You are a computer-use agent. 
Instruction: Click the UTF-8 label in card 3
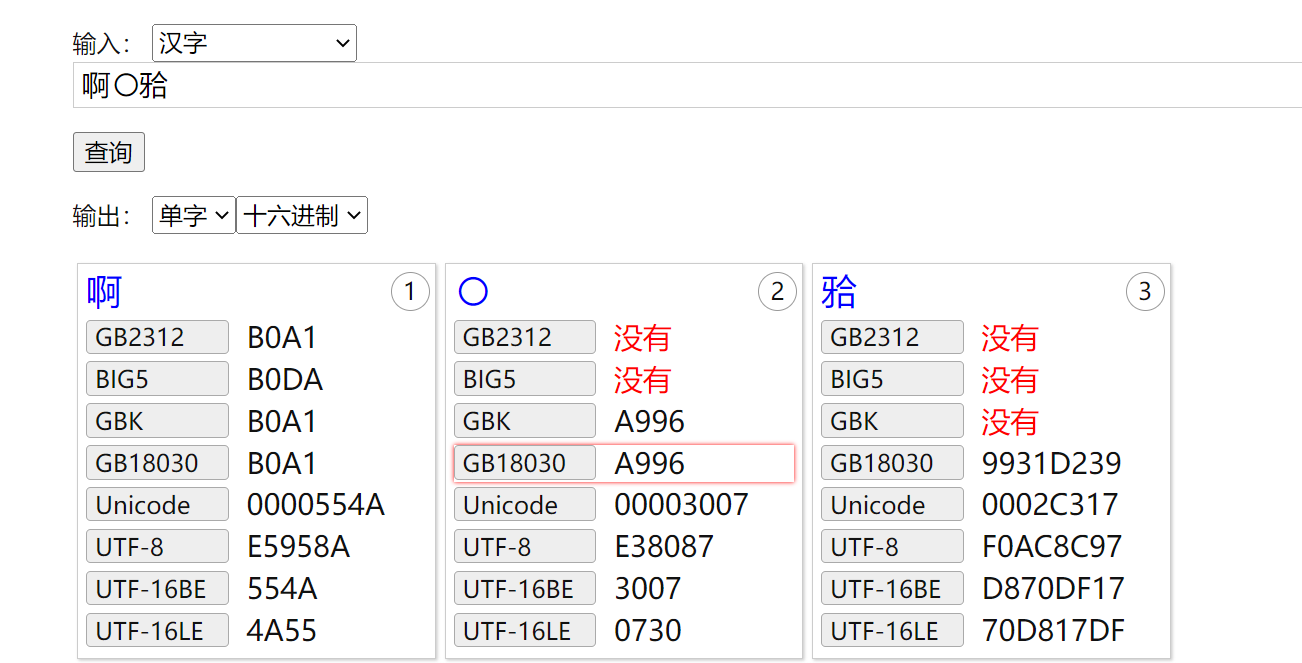click(x=892, y=547)
